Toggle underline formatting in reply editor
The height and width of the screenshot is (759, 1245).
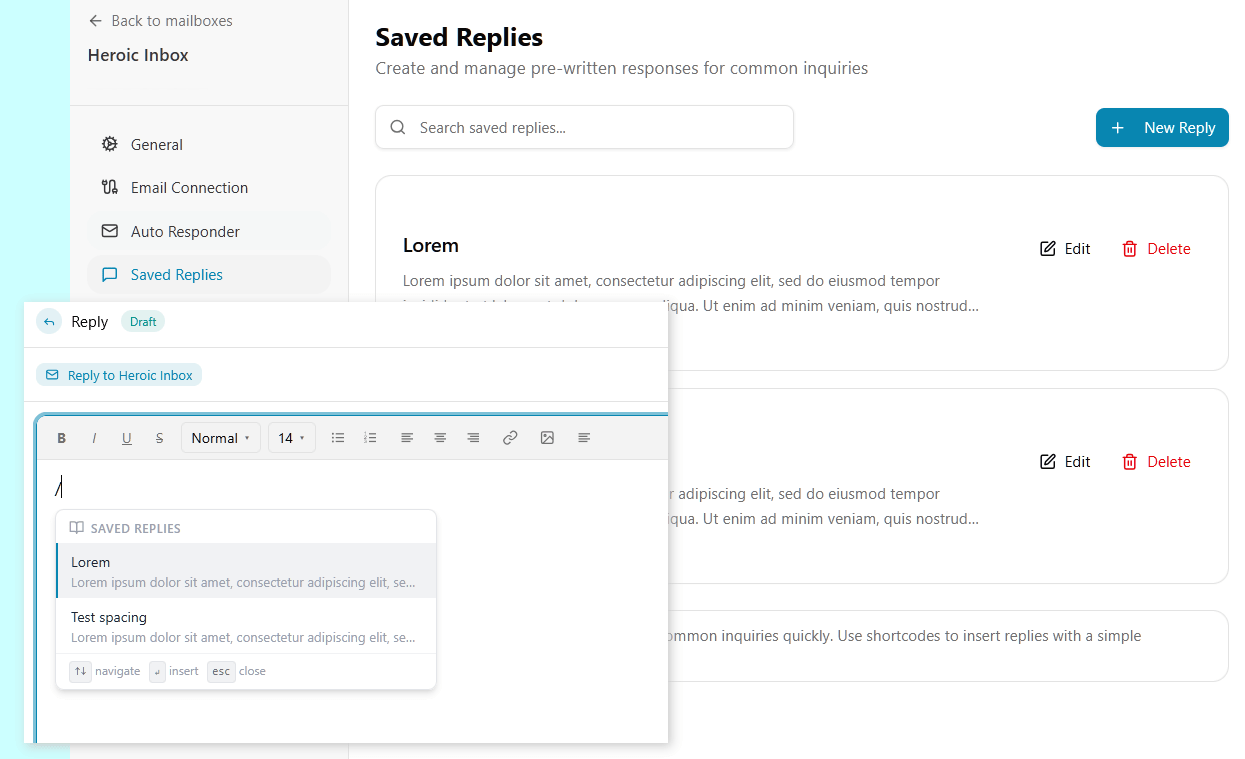point(127,438)
